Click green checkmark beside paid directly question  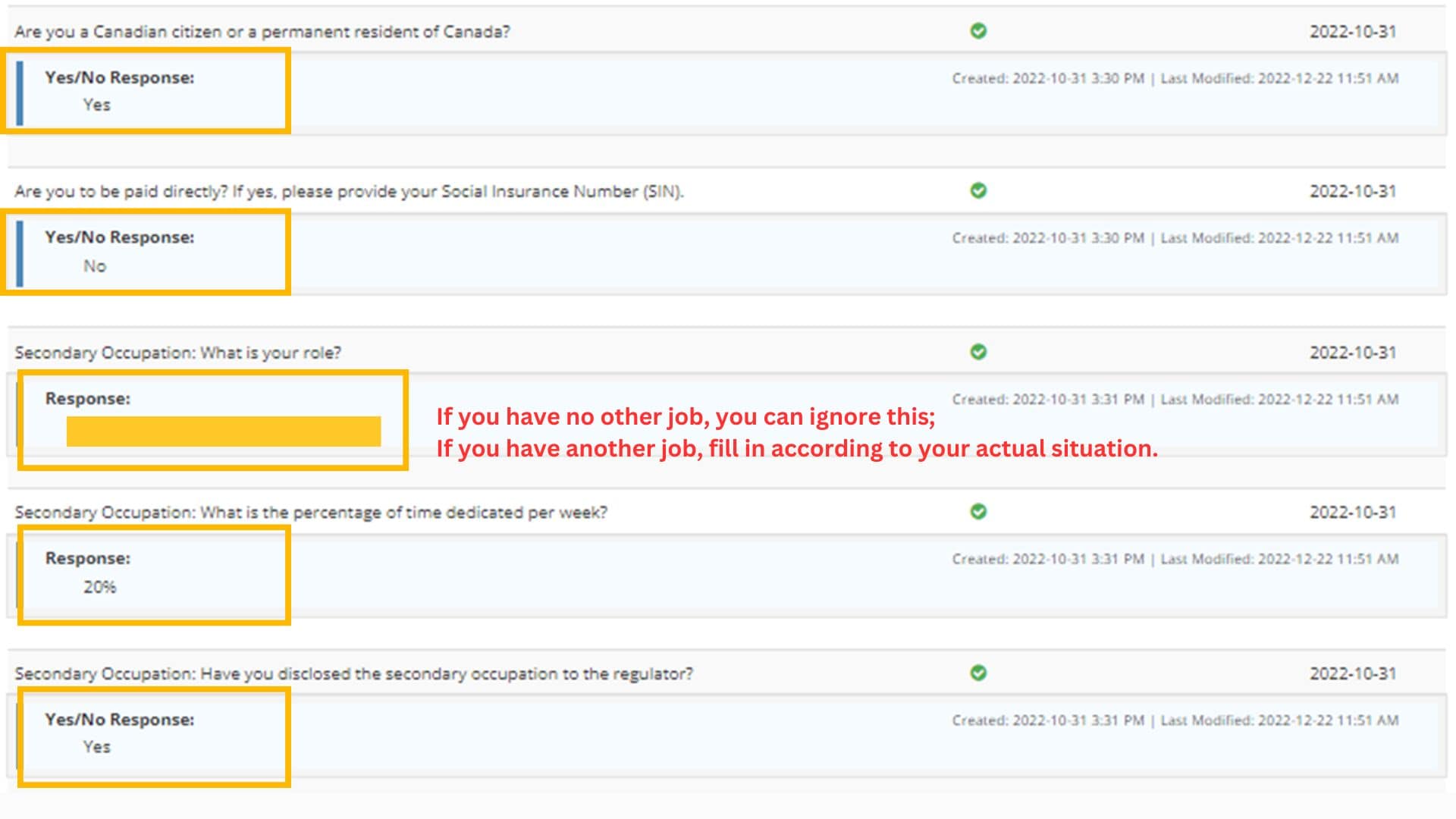click(978, 190)
